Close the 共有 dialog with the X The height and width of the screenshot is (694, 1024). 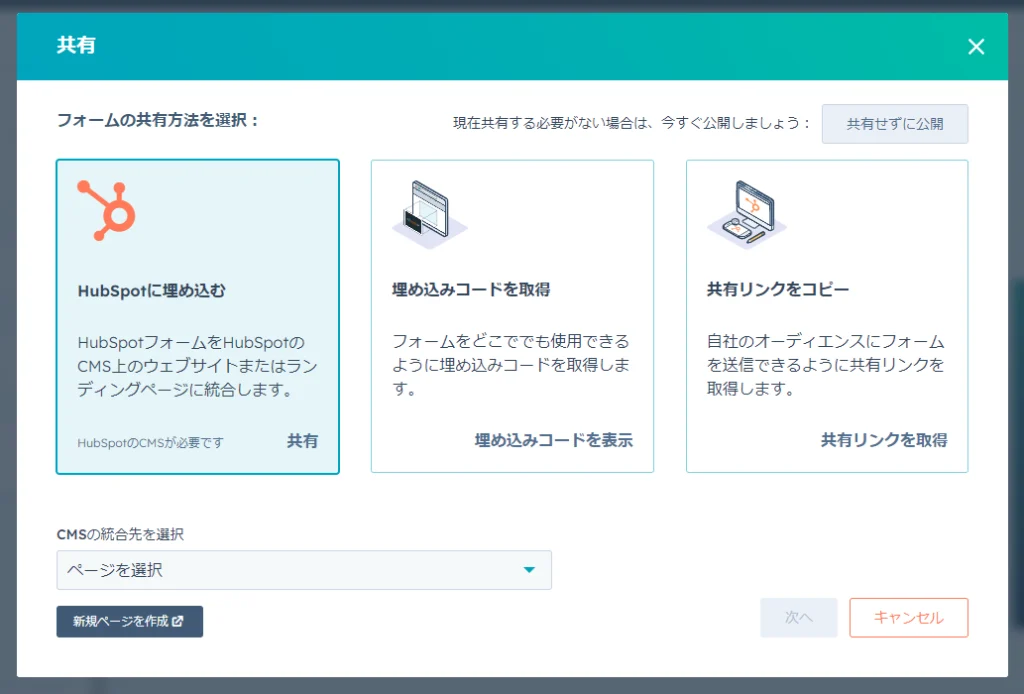976,46
